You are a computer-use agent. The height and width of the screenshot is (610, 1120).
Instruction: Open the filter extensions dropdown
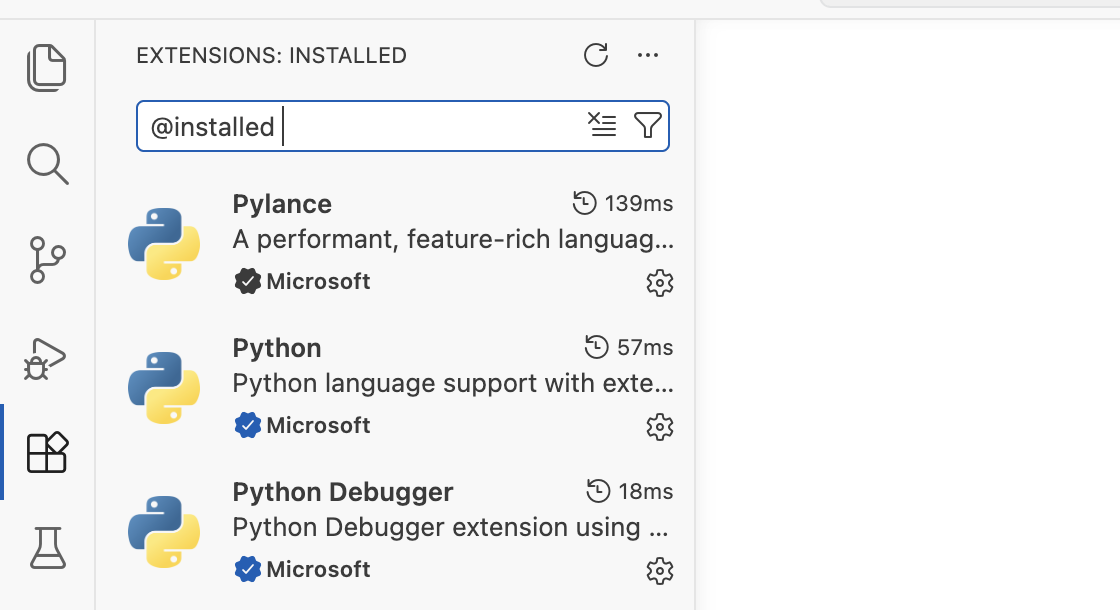648,125
